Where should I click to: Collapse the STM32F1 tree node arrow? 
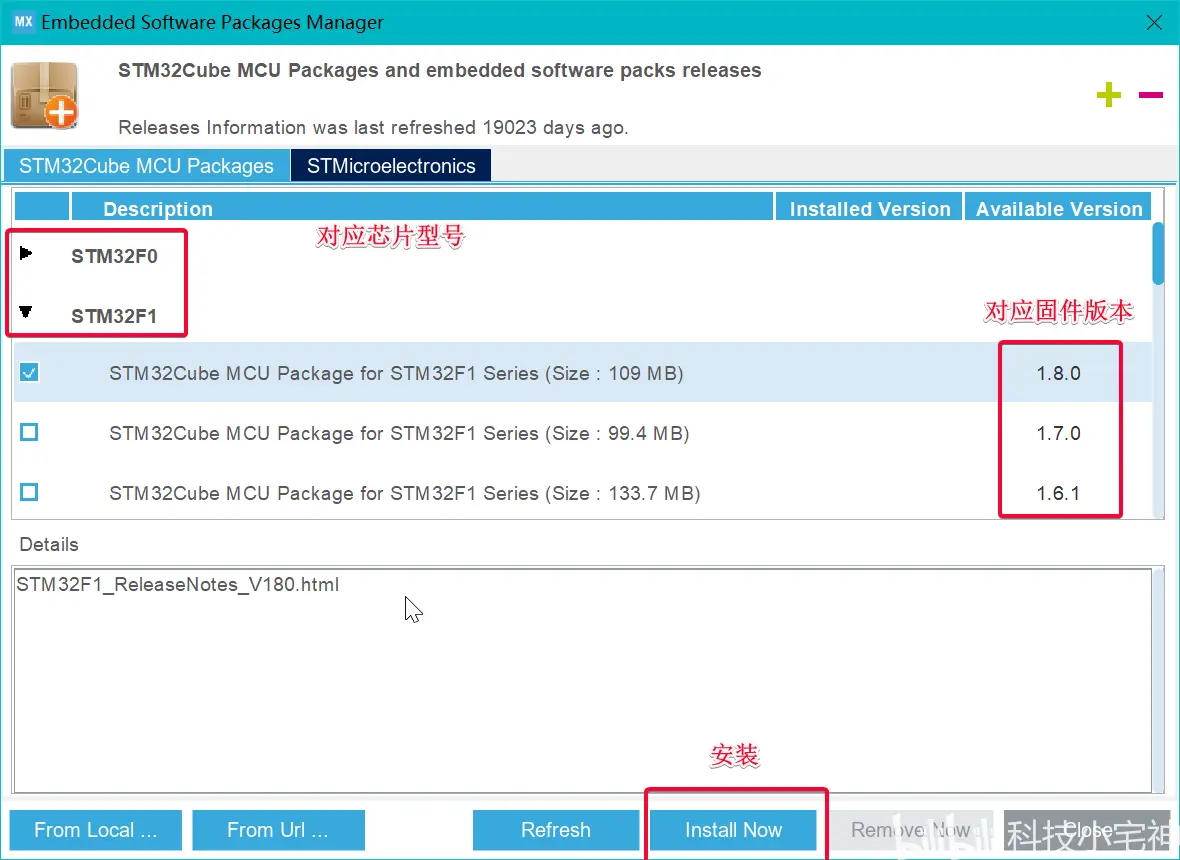26,311
